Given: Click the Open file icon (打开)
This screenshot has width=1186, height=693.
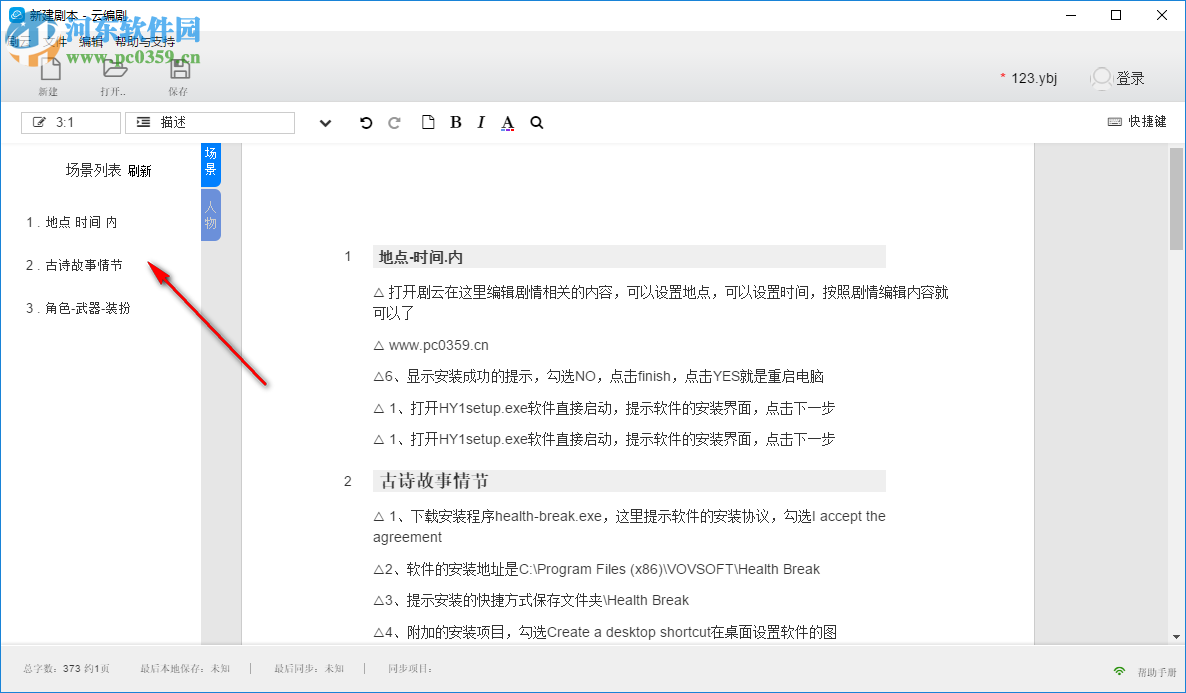Looking at the screenshot, I should [113, 72].
